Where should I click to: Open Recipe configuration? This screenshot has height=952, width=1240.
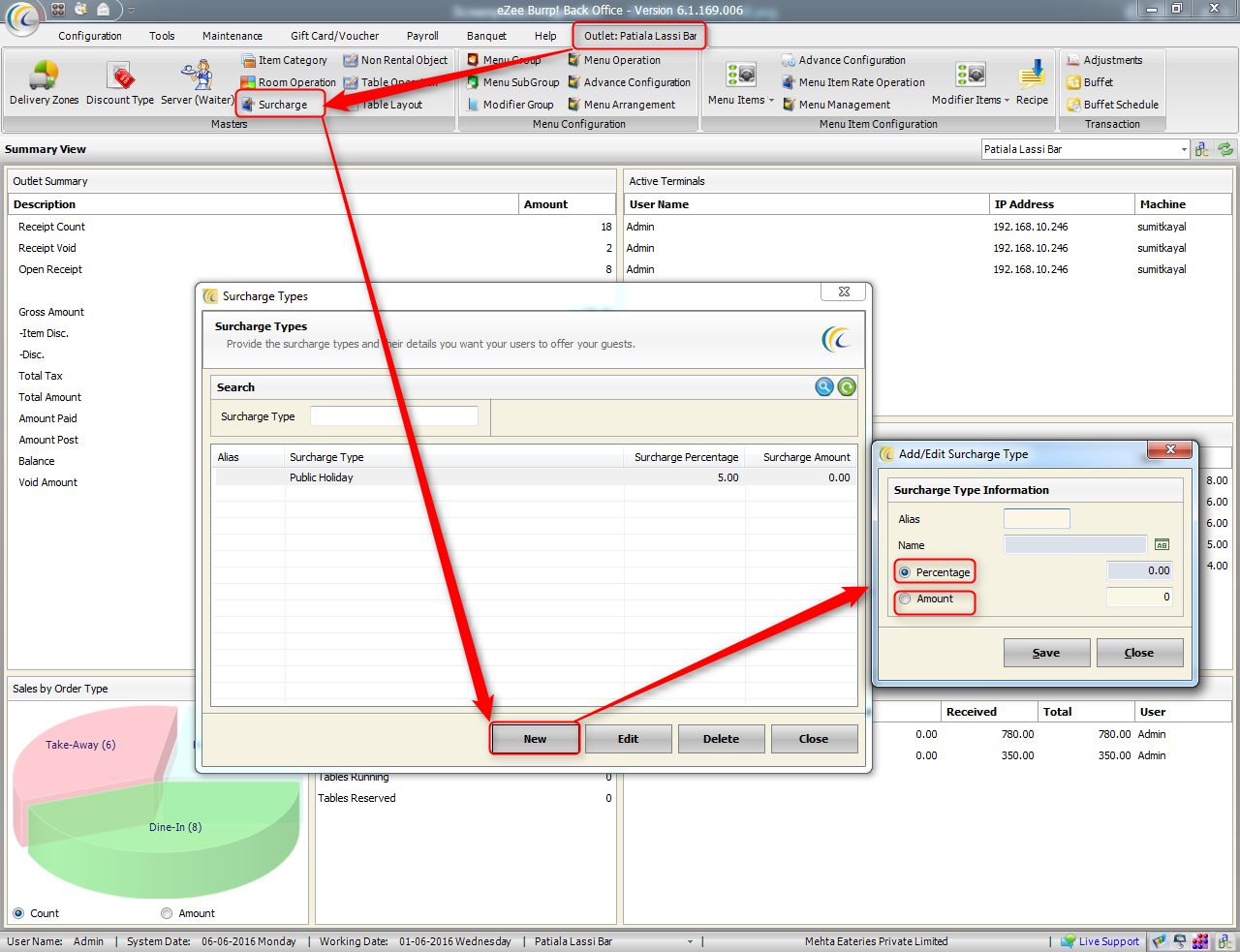click(x=1032, y=82)
